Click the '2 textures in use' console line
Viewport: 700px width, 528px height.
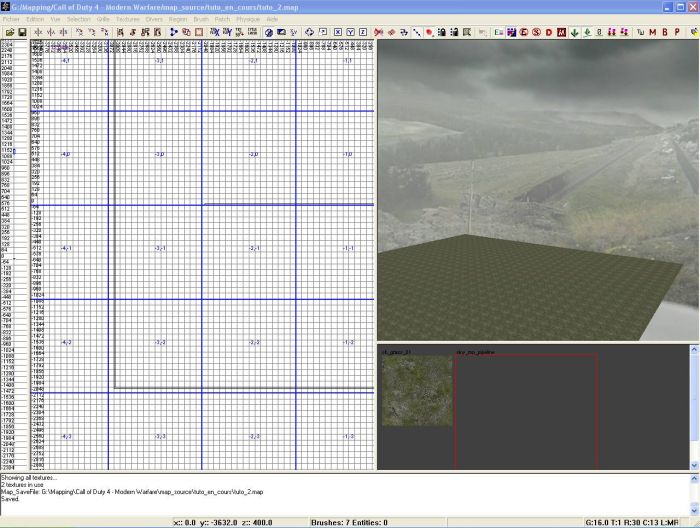22,485
